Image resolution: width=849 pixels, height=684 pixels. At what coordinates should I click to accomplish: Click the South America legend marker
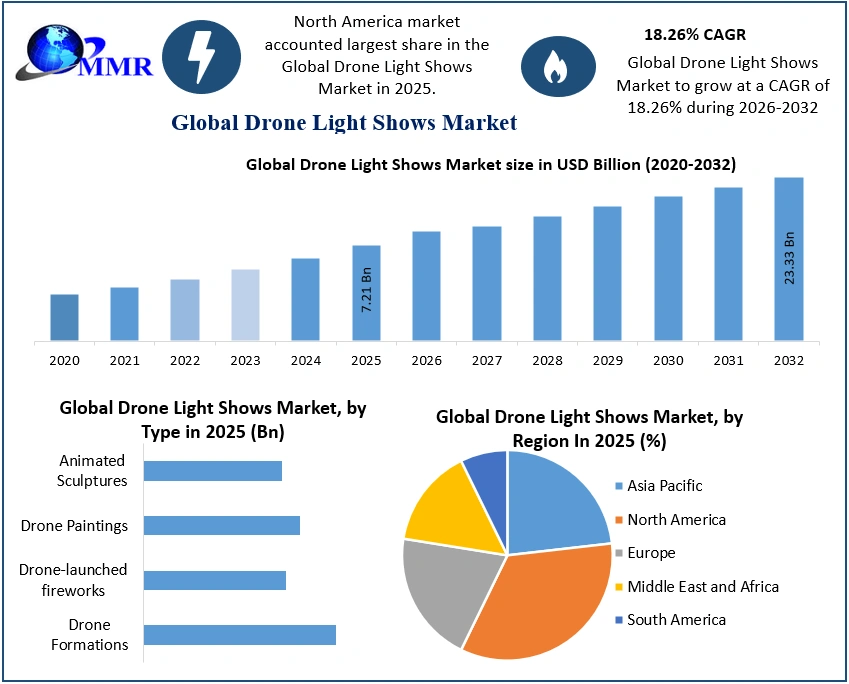point(617,620)
